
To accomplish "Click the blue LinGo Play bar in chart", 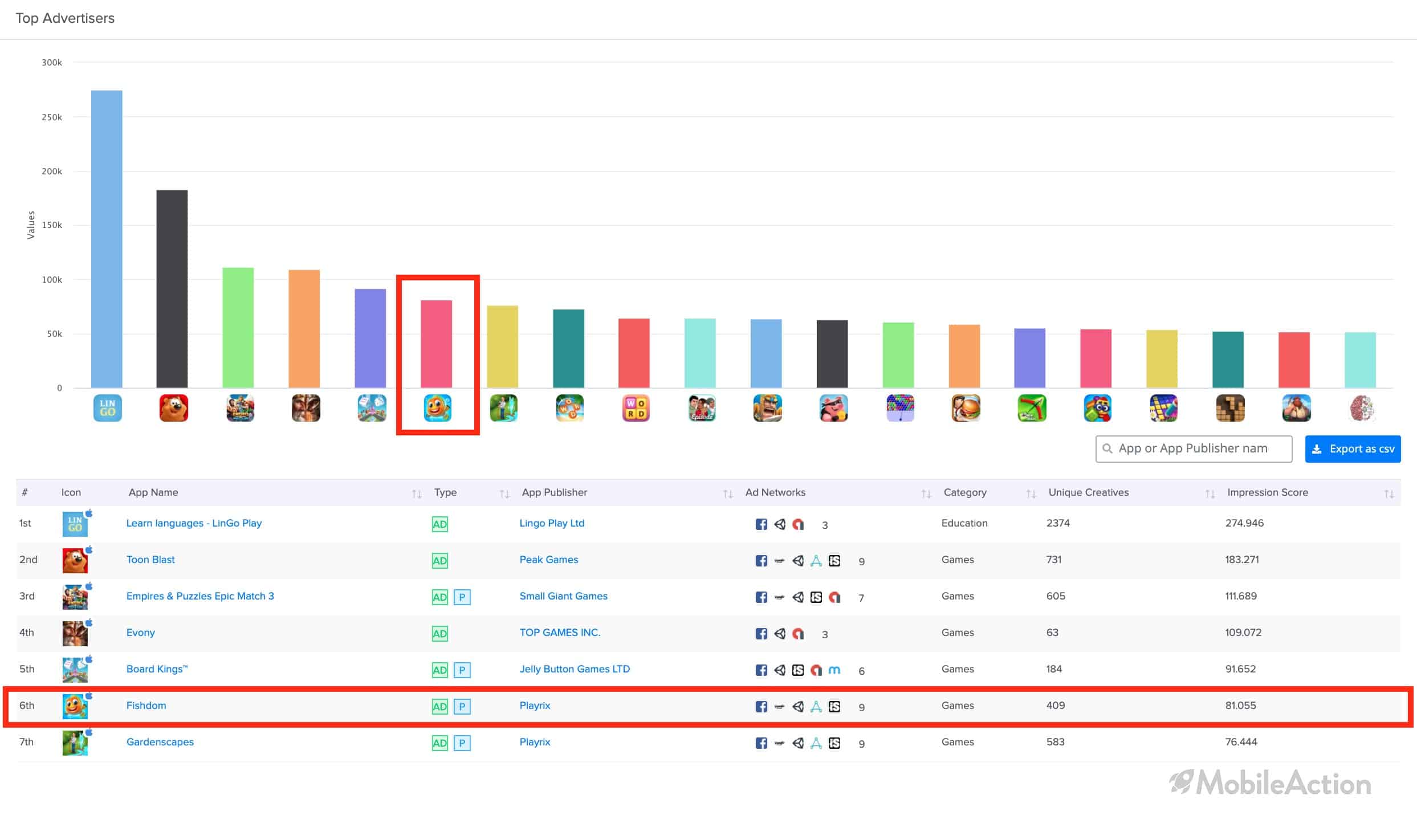I will click(x=107, y=239).
